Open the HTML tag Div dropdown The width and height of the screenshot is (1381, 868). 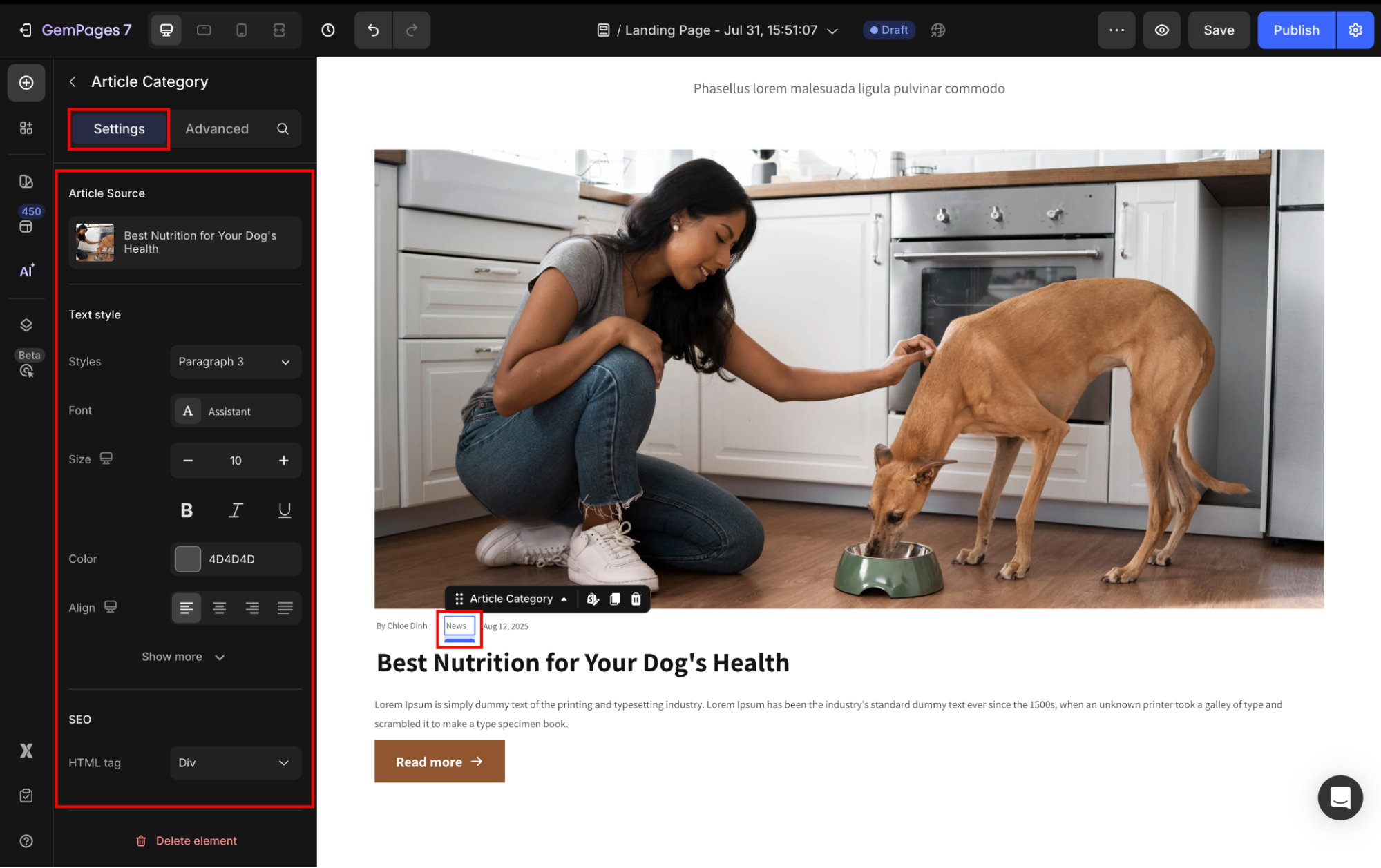[235, 763]
